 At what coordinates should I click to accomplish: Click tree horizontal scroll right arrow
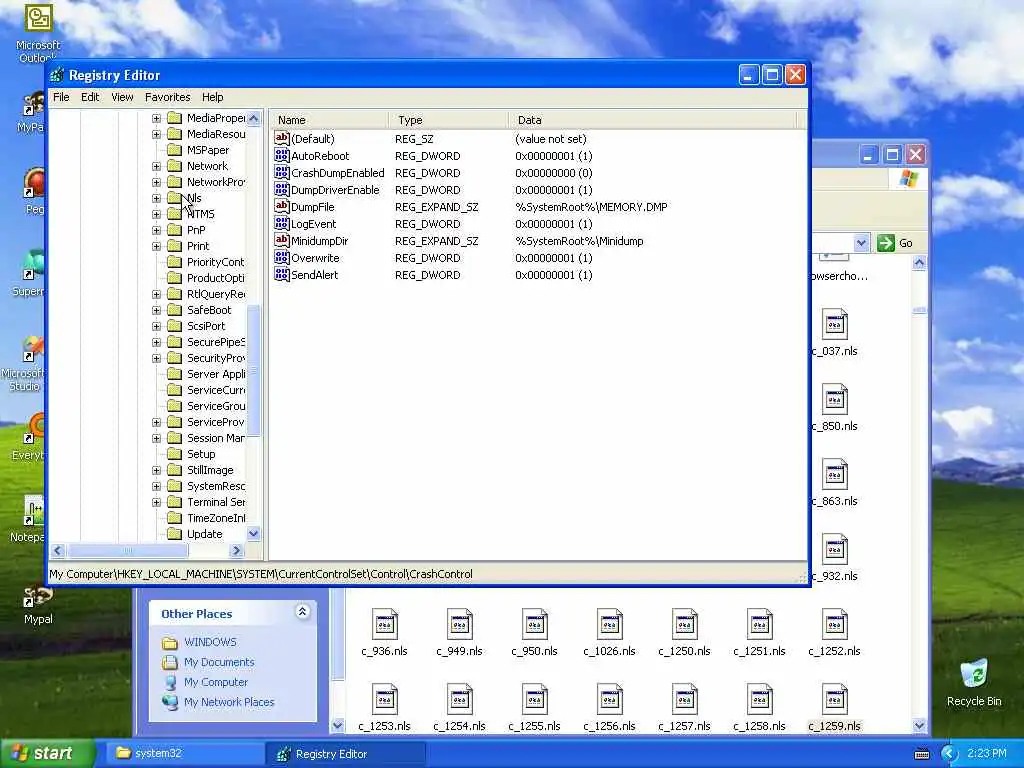tap(237, 551)
